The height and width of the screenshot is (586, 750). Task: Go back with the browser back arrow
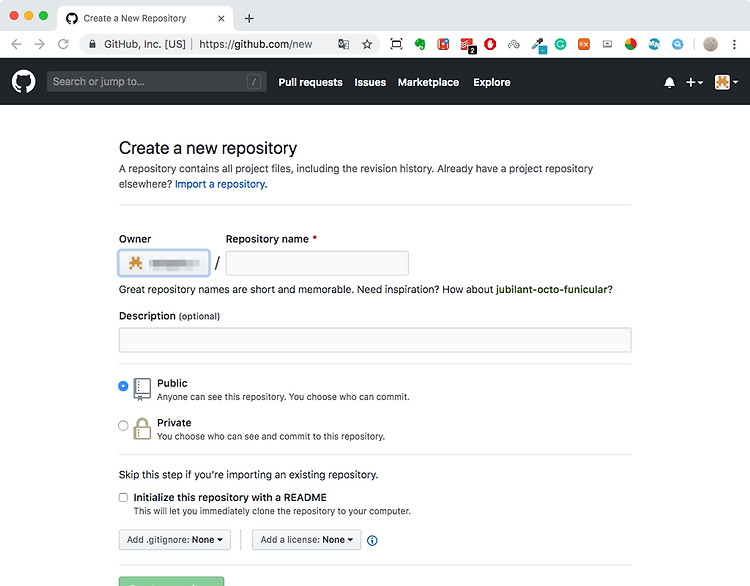16,44
